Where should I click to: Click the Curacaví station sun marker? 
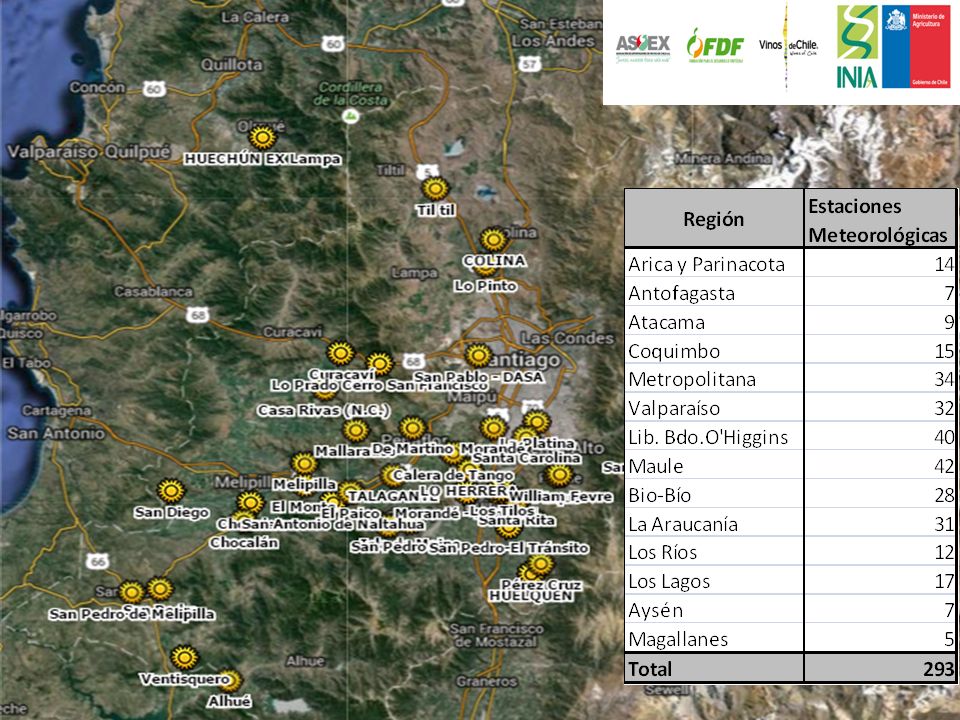point(340,353)
